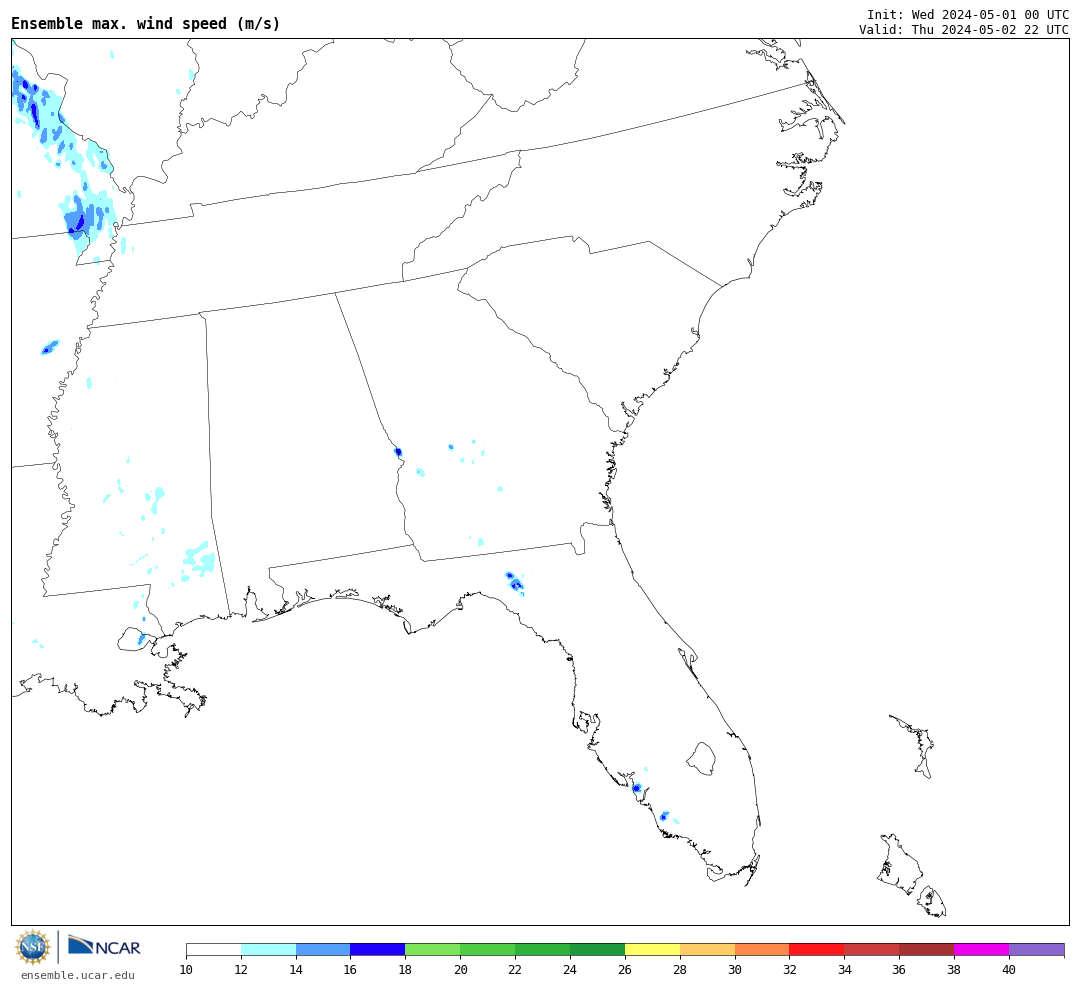Click the light cyan 12-14 colorbar swatch
The image size is (1080, 988).
coord(269,949)
